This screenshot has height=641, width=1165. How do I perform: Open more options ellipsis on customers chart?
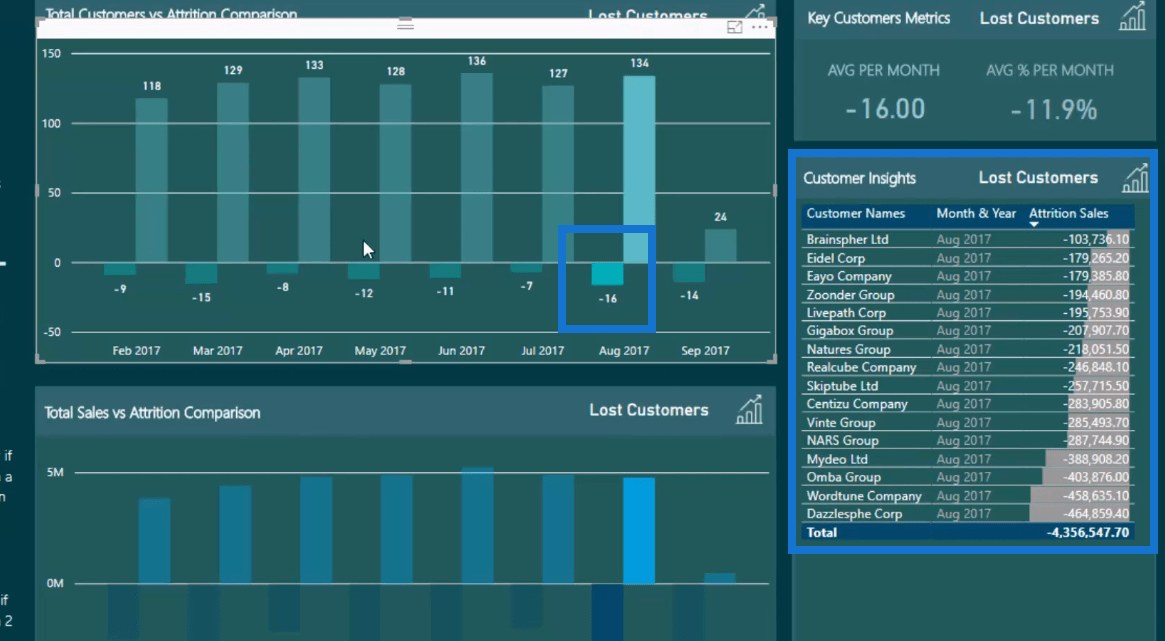point(760,27)
